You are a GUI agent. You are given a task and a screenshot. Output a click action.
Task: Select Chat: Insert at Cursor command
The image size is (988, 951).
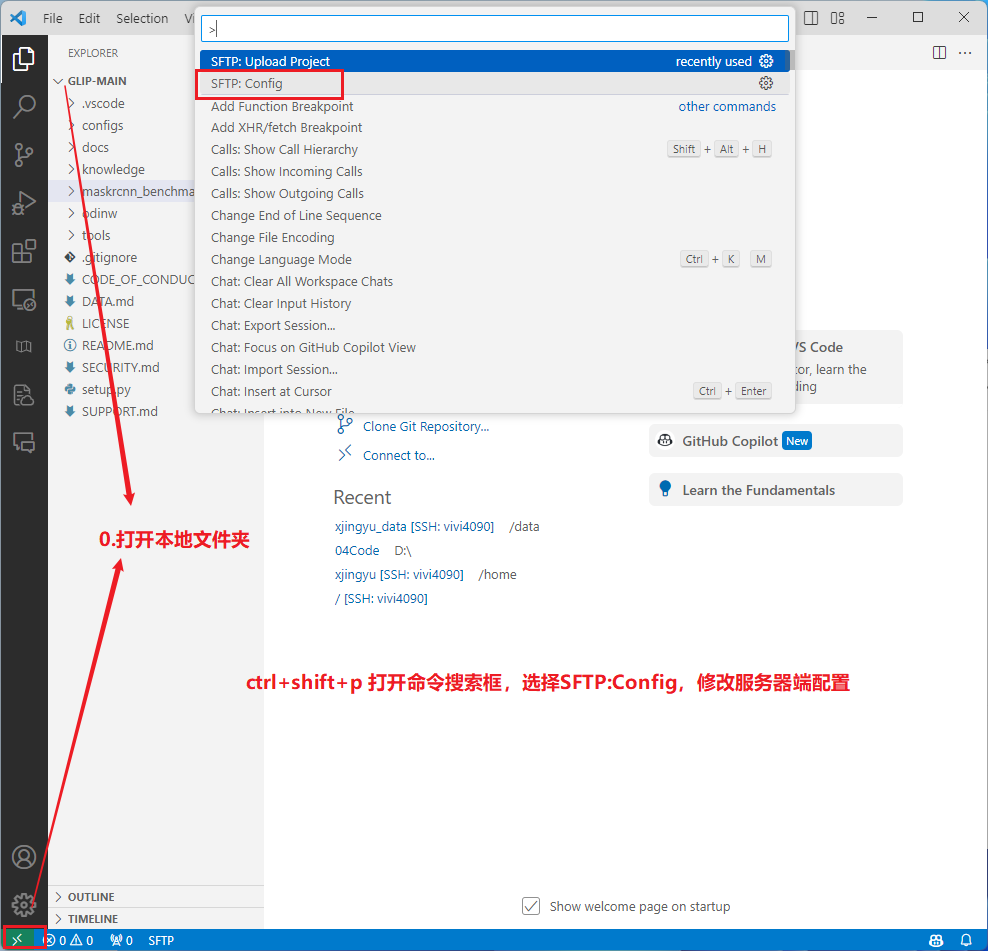(495, 391)
